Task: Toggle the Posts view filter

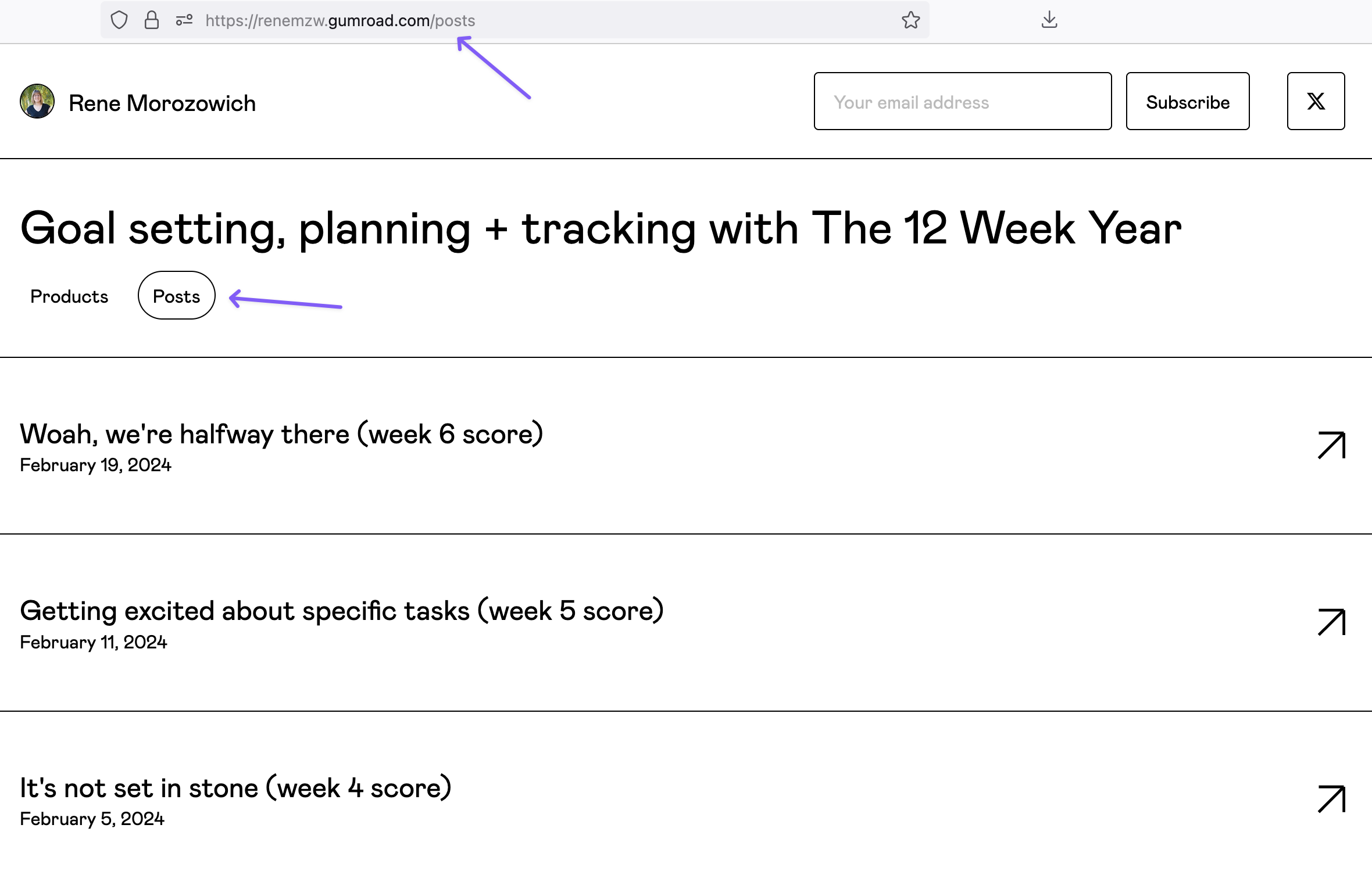Action: 176,295
